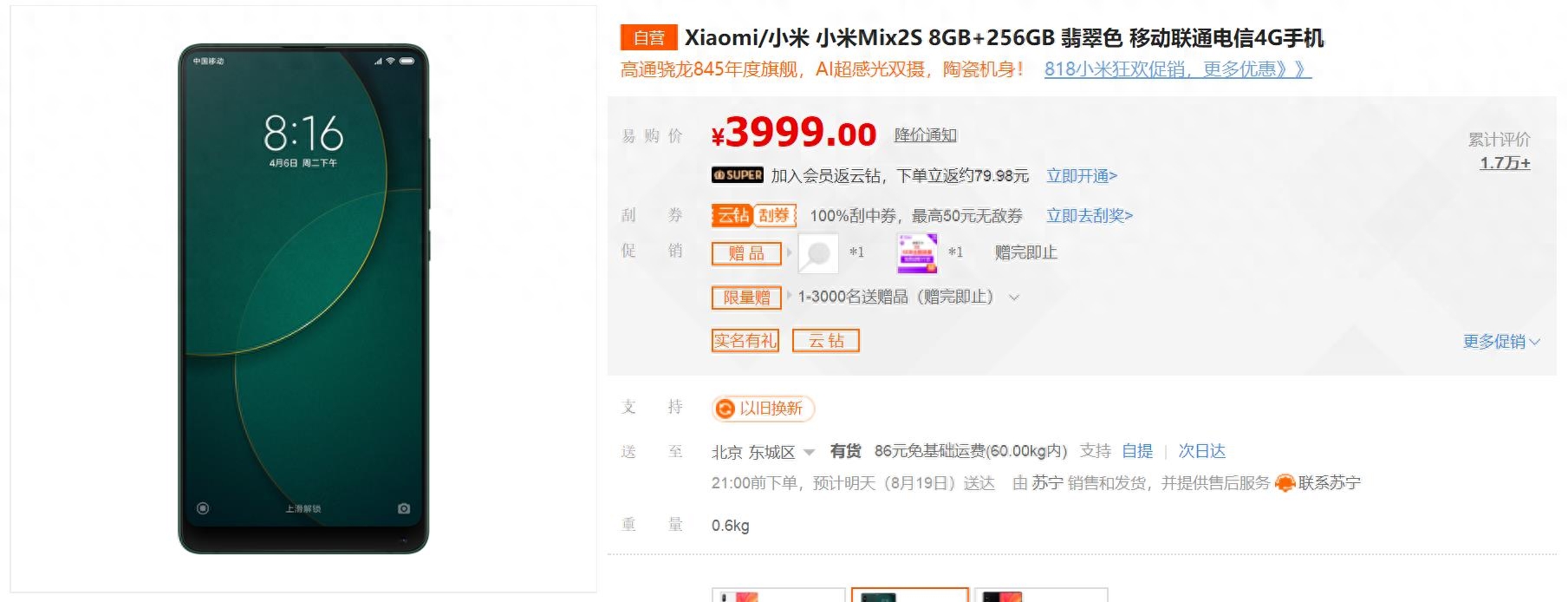Select the green color variant thumbnail
The height and width of the screenshot is (602, 1568).
point(909,595)
